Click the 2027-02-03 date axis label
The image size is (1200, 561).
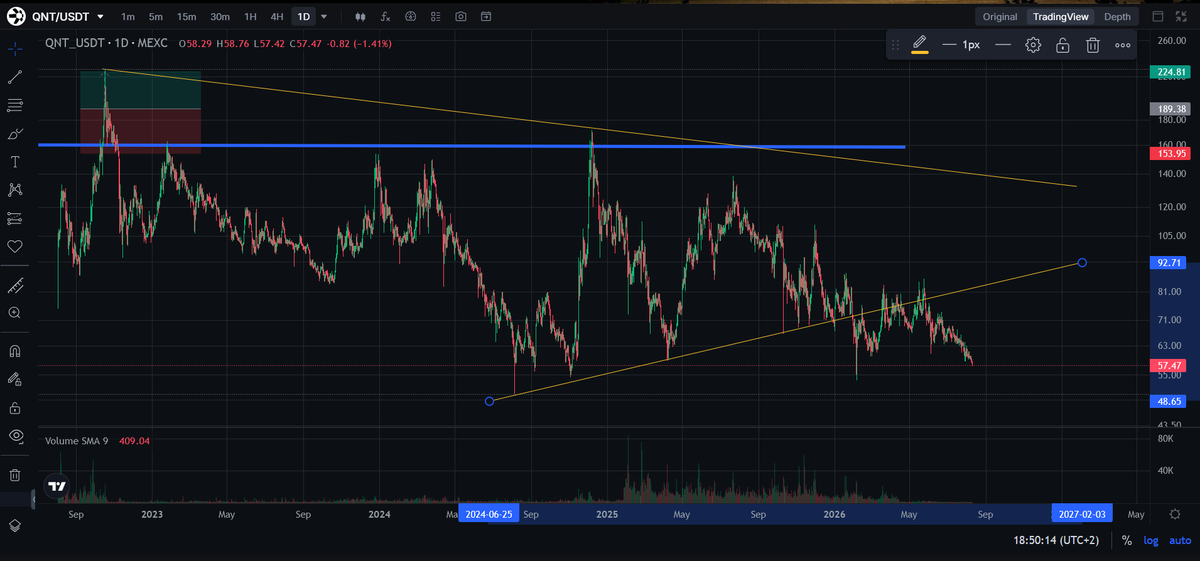point(1081,514)
